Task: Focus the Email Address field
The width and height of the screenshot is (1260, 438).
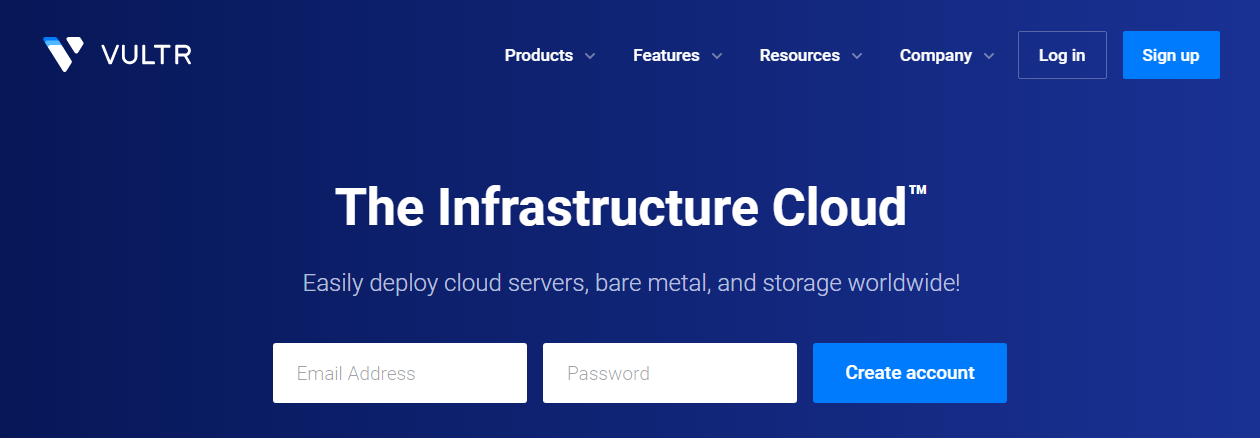Action: (x=400, y=373)
